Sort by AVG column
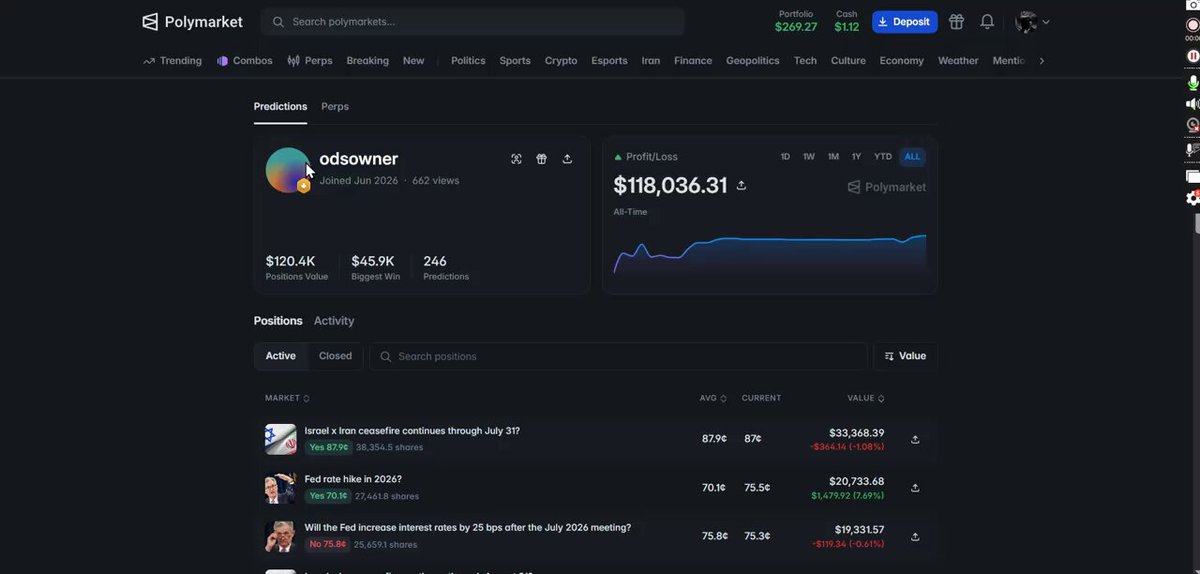Viewport: 1200px width, 574px height. point(713,398)
